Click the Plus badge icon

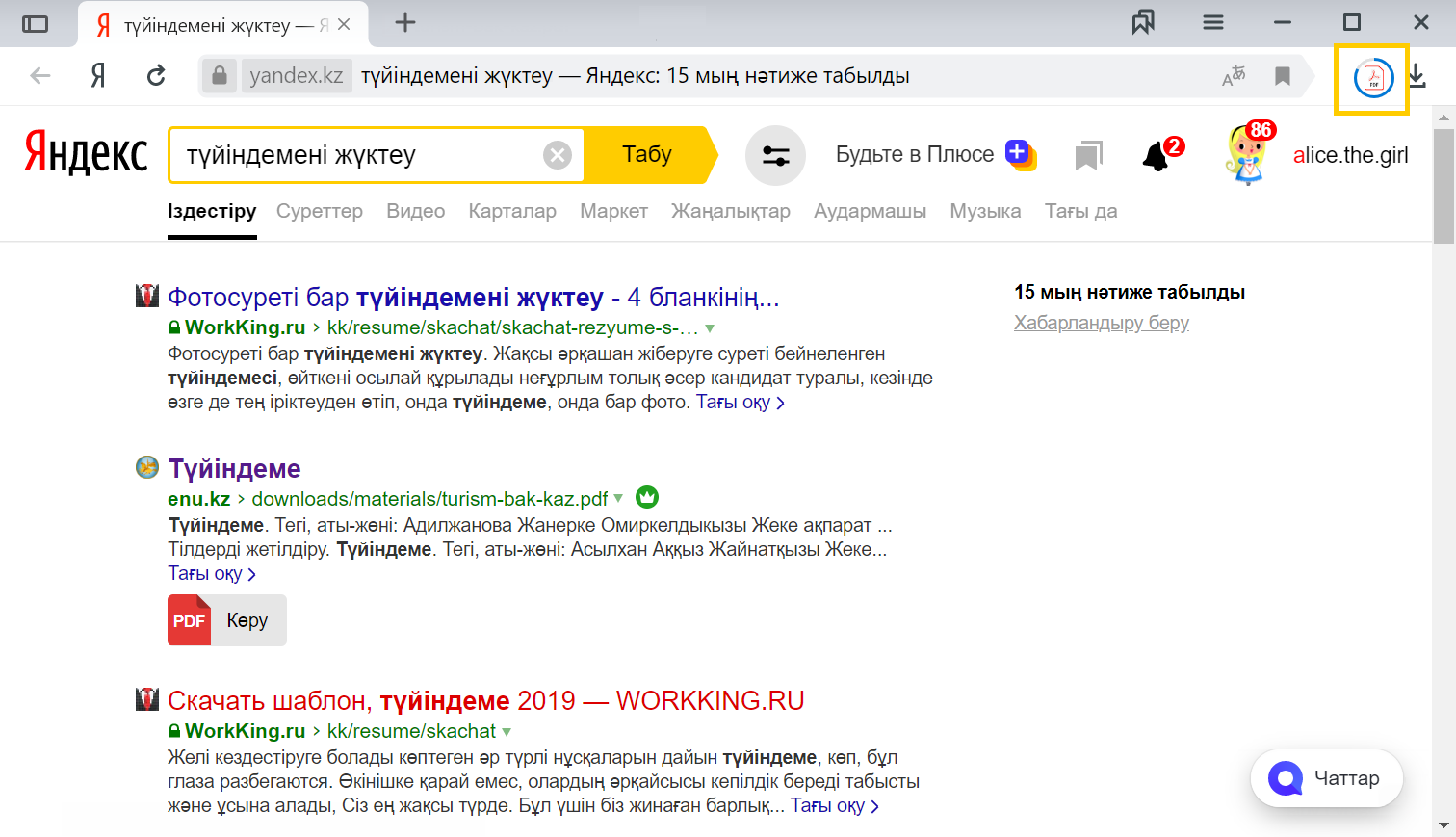click(1020, 154)
